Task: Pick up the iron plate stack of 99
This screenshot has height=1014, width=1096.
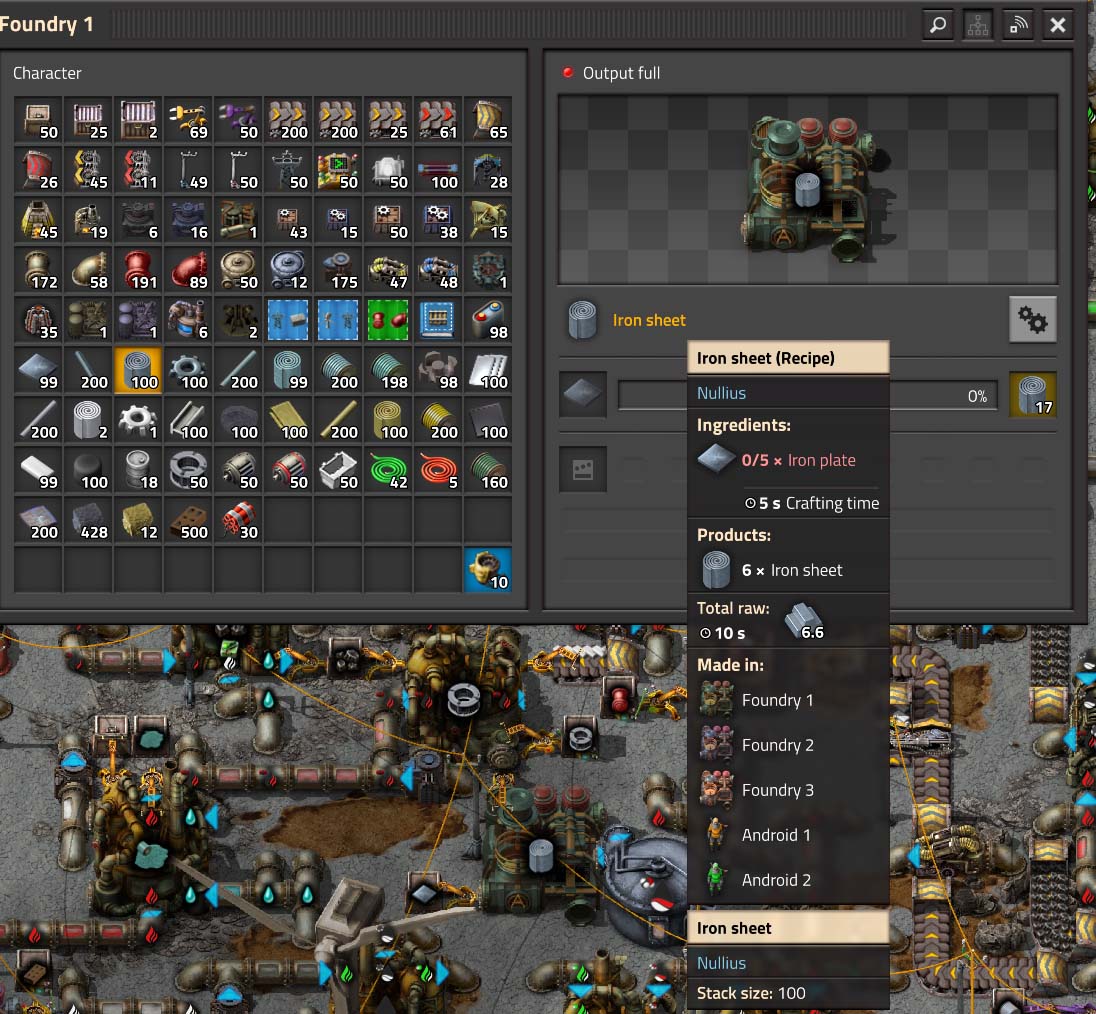Action: tap(38, 370)
